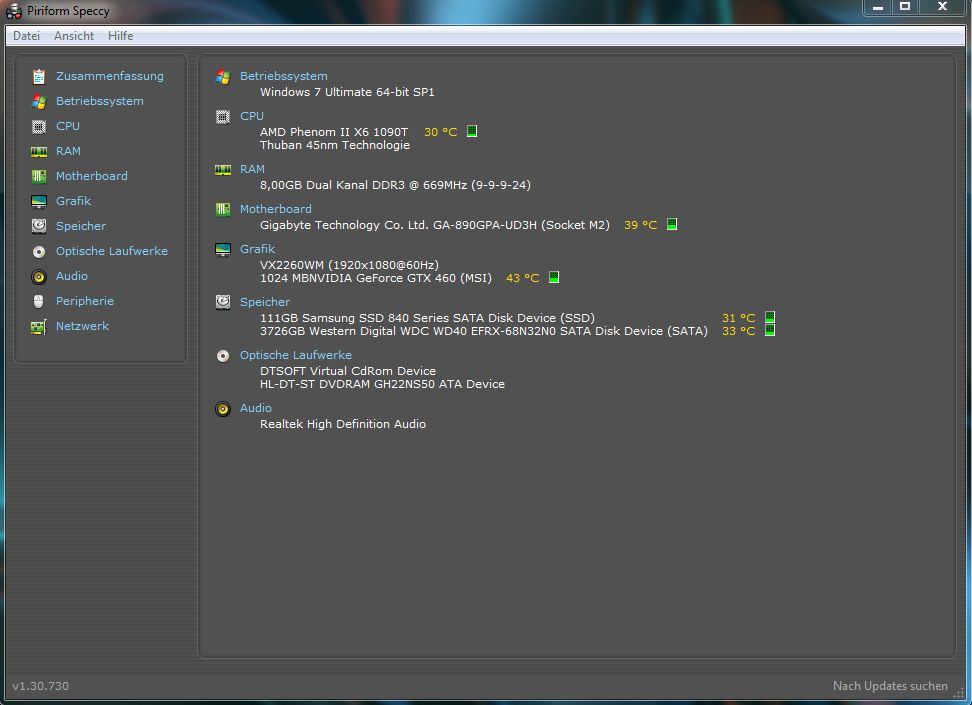Click the 111GB Samsung SSD 840 Series line
Screen dimensions: 972x705
427,318
